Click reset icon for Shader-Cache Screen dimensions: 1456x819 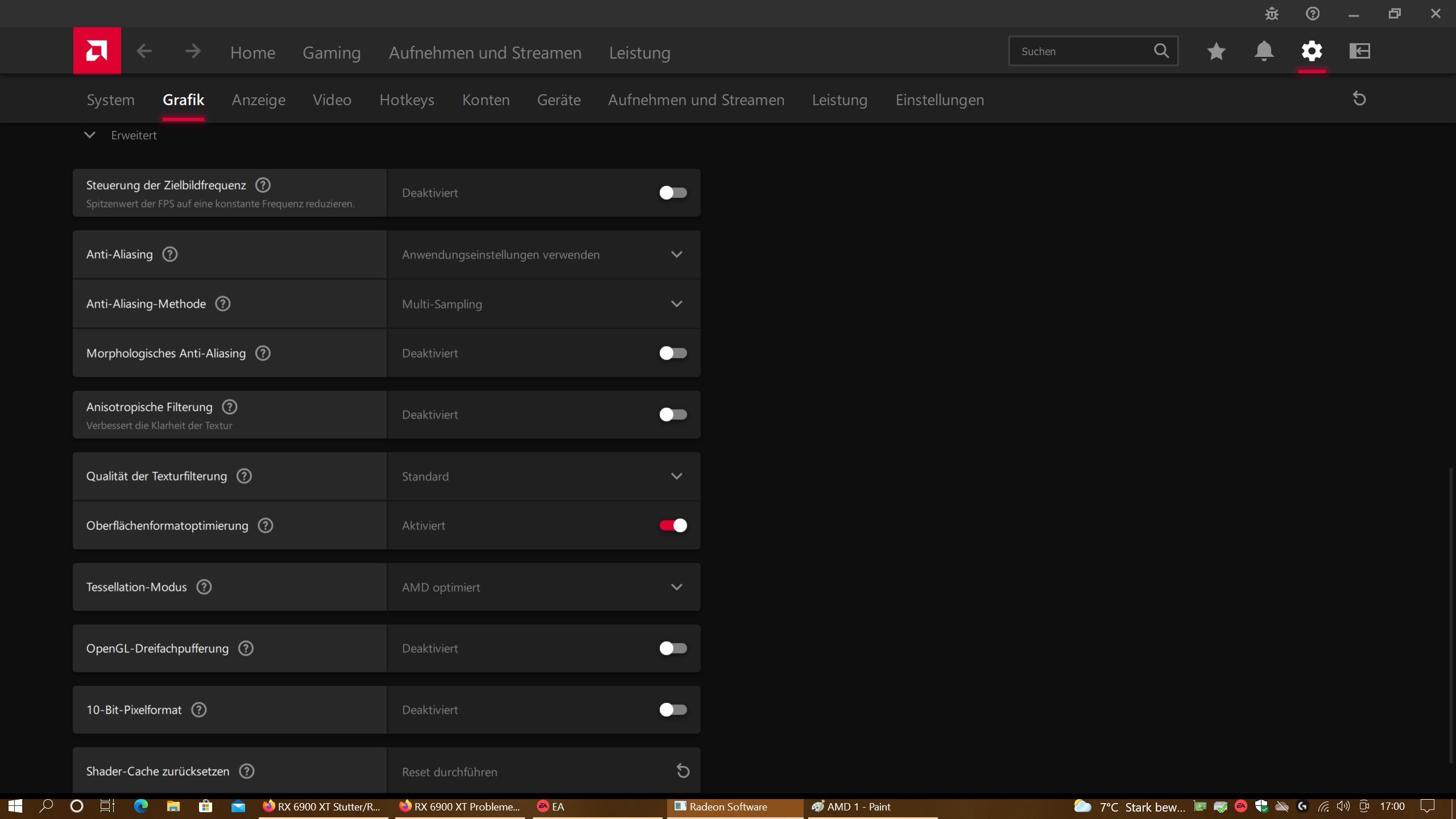(682, 771)
